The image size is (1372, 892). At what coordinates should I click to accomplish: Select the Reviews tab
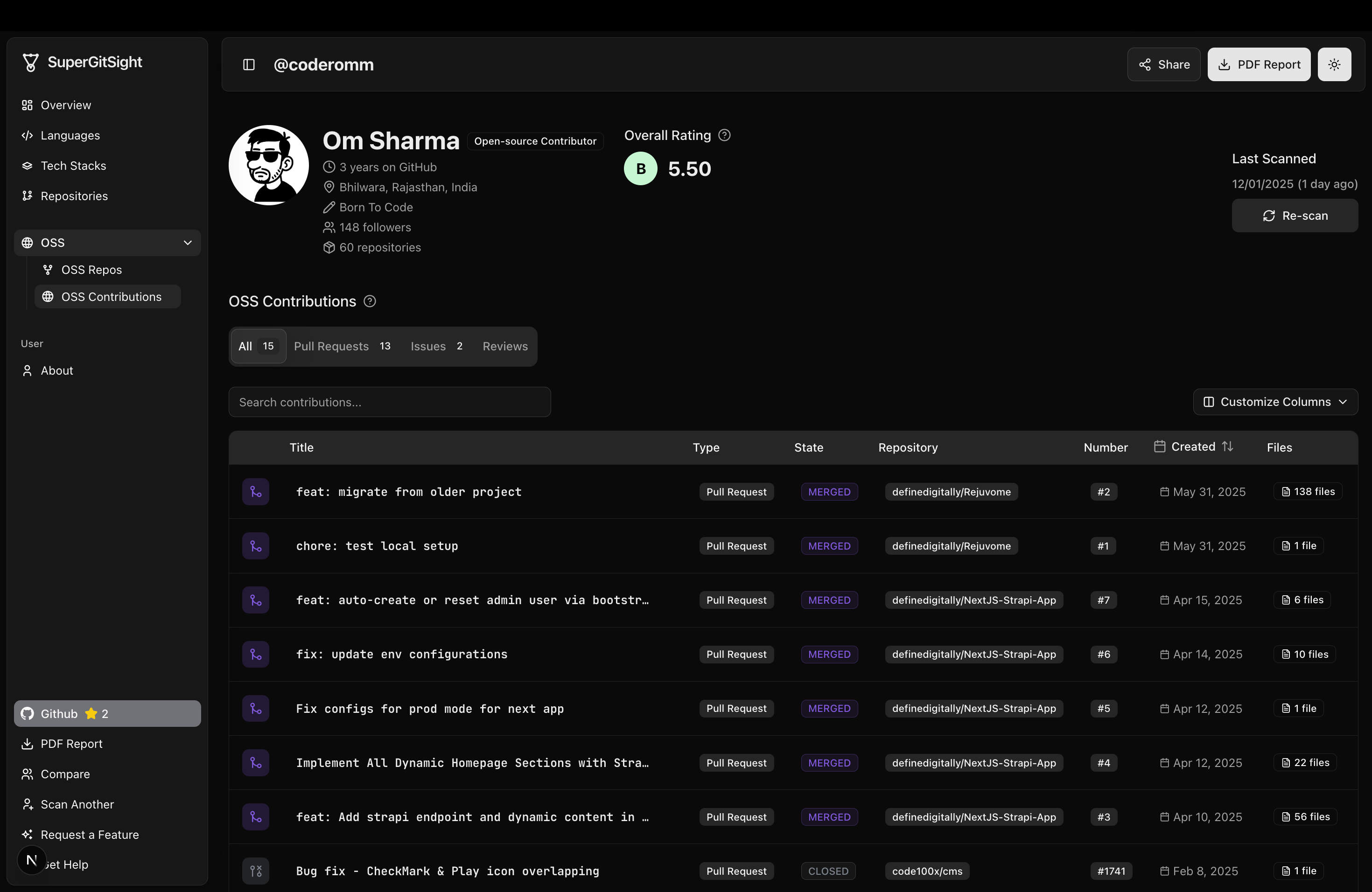(x=505, y=346)
